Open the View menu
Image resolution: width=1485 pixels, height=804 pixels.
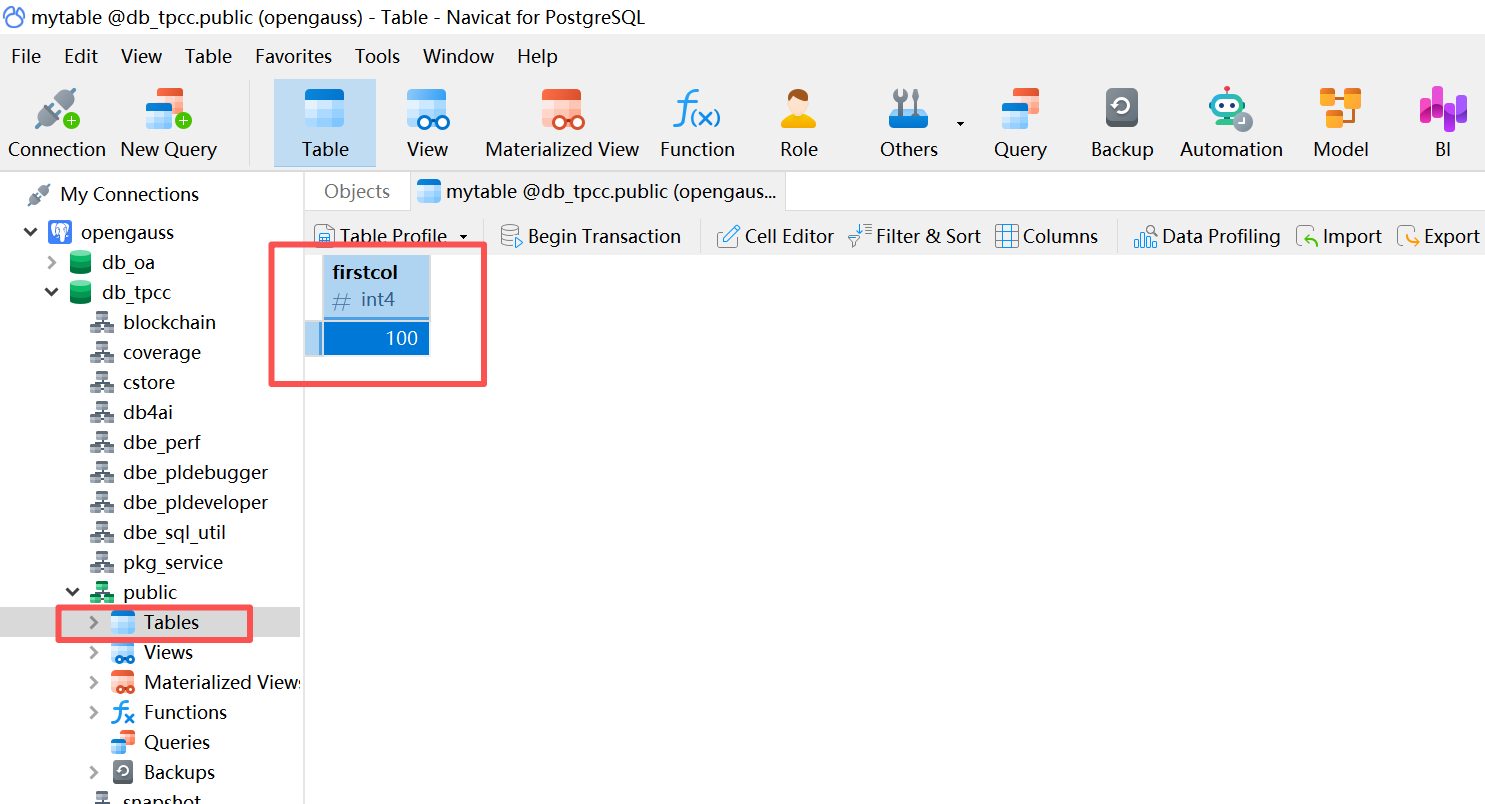(141, 56)
